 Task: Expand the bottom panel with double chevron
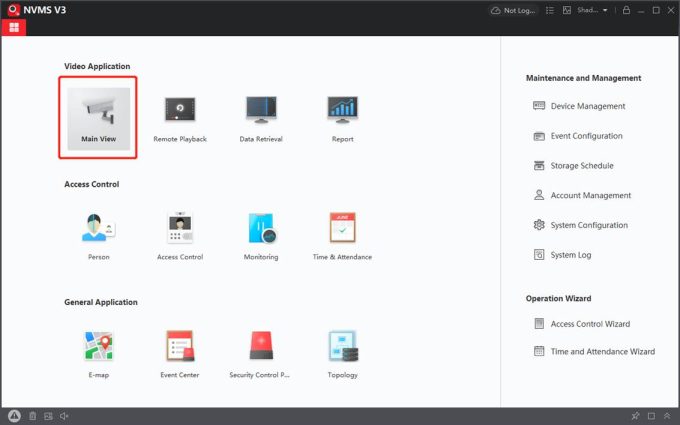pyautogui.click(x=667, y=416)
